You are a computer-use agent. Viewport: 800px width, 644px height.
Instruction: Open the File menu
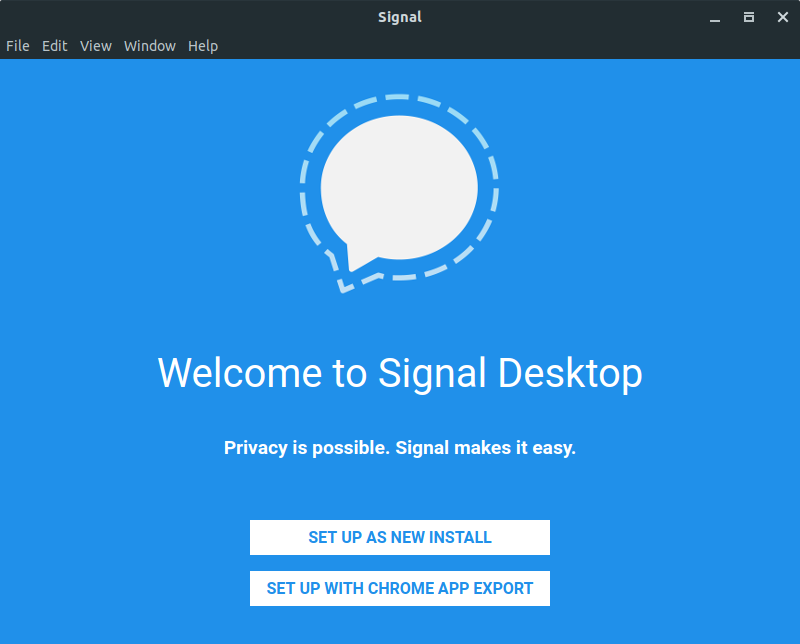(x=18, y=46)
